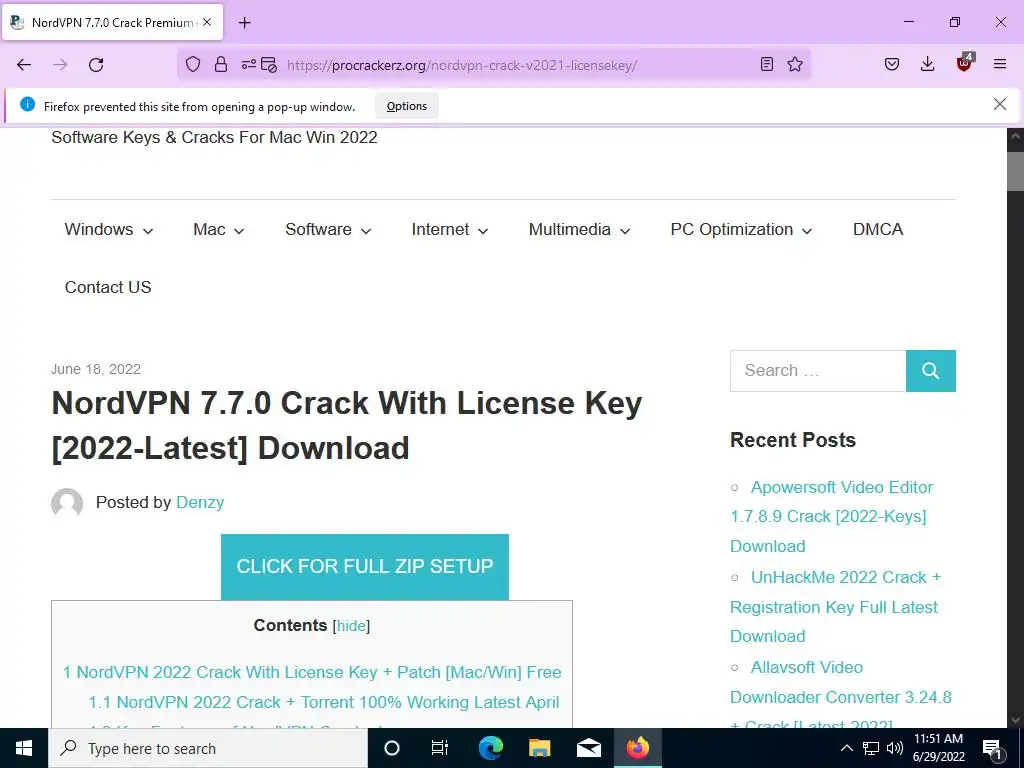Jump to section 1 NordVPN 2022 Crack
Viewport: 1024px width, 768px height.
(x=312, y=672)
